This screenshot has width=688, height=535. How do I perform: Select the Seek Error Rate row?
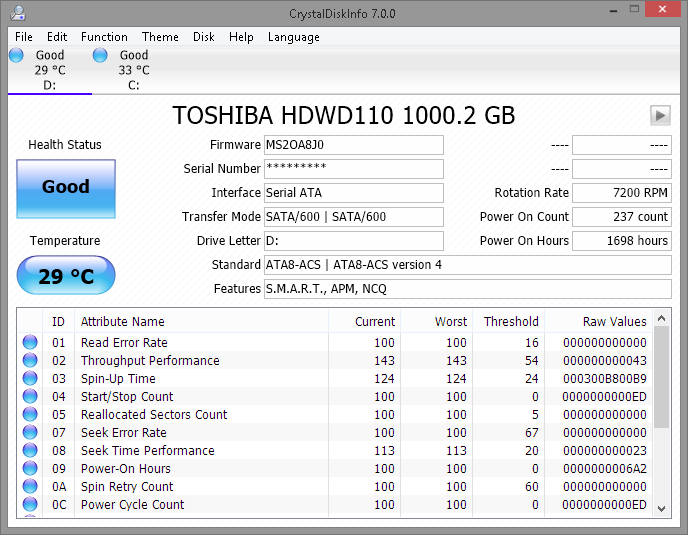(x=124, y=433)
